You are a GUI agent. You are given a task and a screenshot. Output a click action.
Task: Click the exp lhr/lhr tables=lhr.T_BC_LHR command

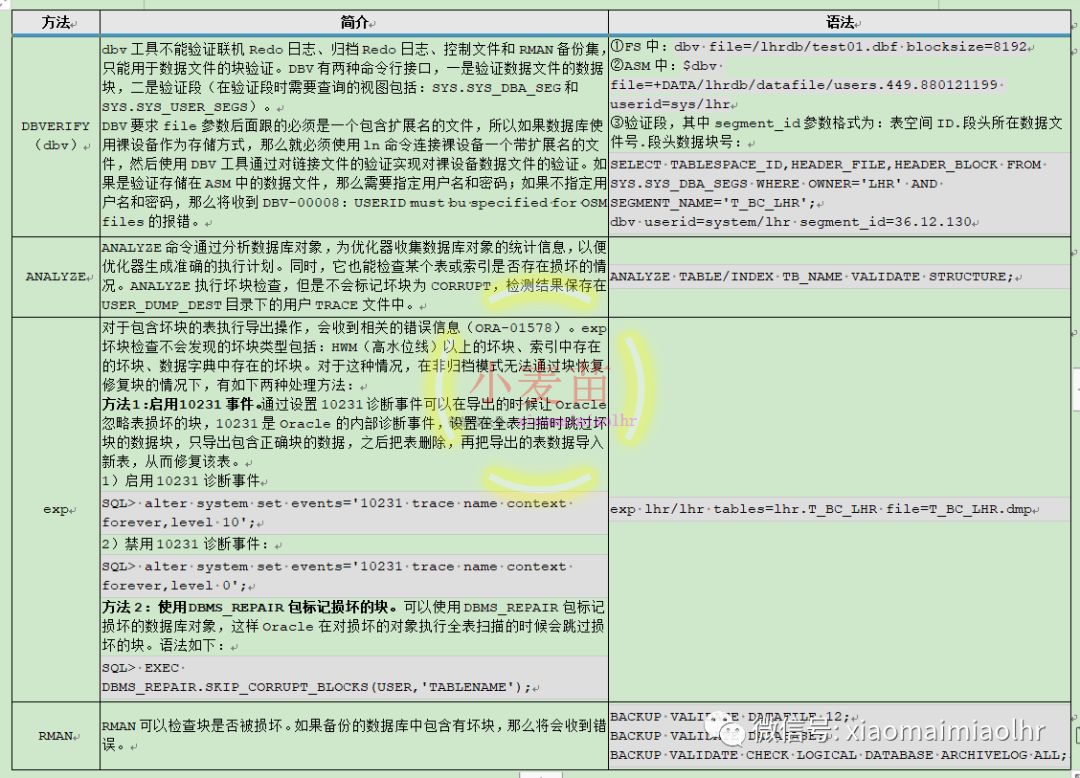[821, 509]
